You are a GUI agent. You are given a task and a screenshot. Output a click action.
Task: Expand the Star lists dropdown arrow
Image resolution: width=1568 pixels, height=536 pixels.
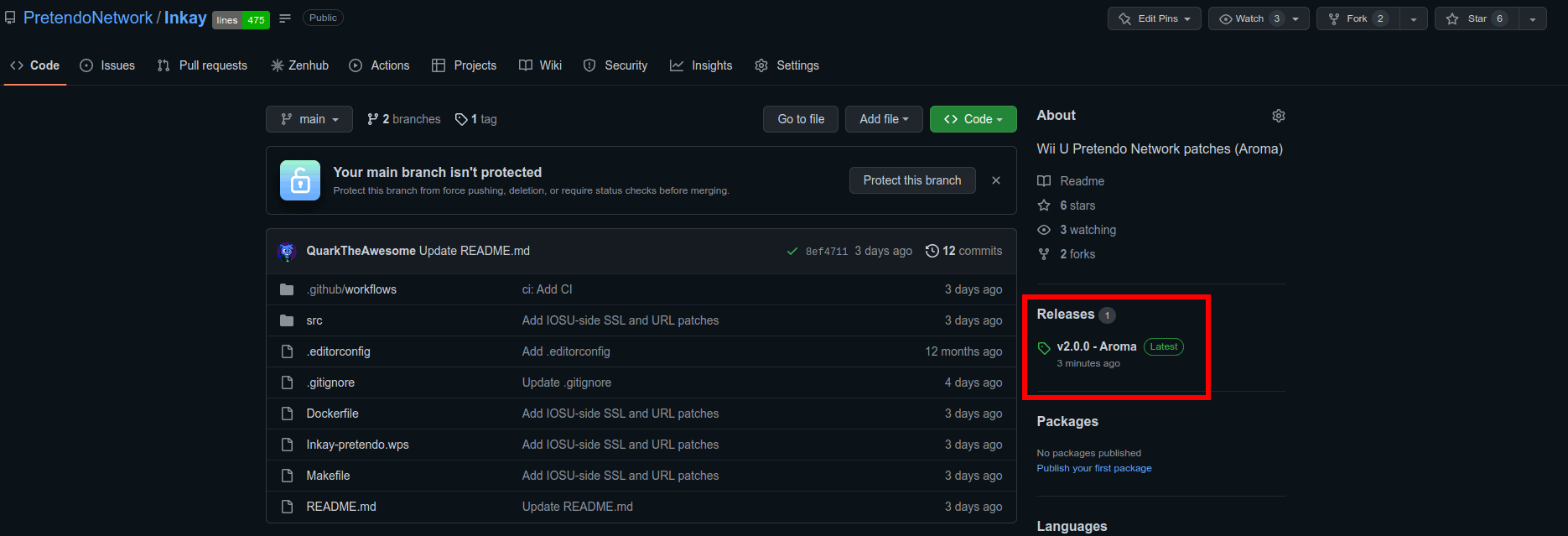tap(1533, 18)
